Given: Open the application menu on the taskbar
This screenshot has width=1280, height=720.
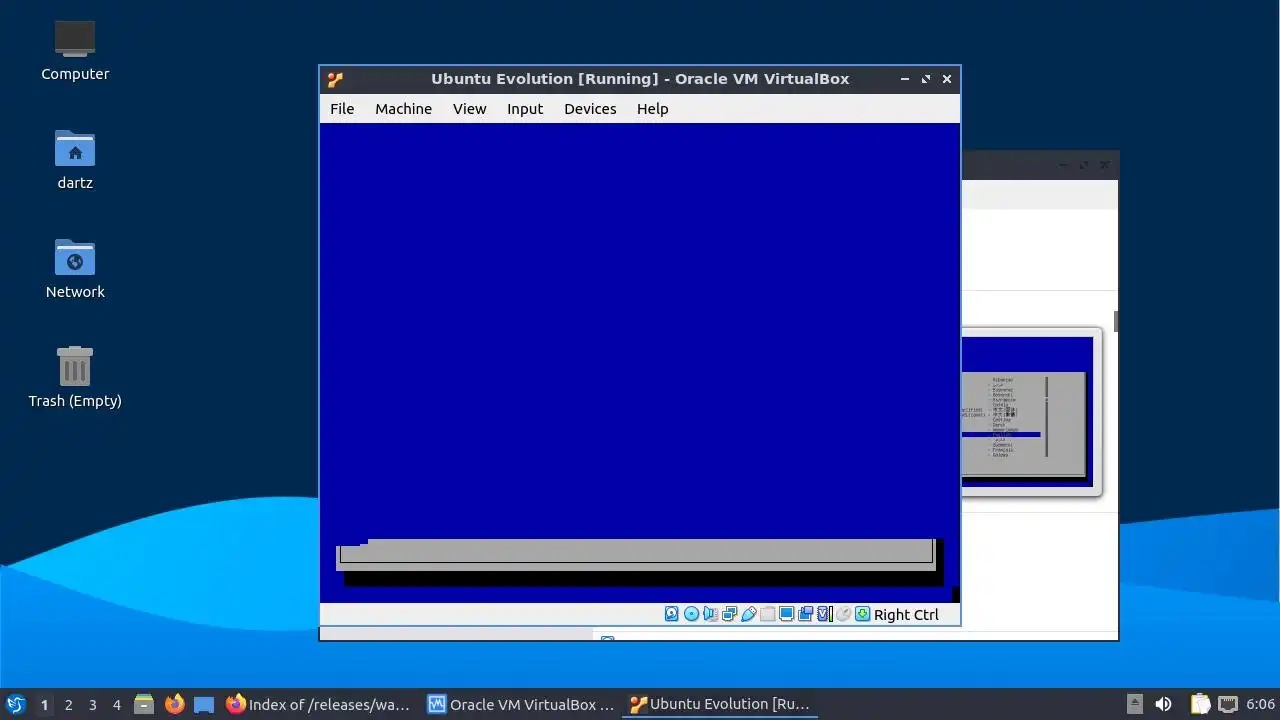Looking at the screenshot, I should pyautogui.click(x=15, y=704).
